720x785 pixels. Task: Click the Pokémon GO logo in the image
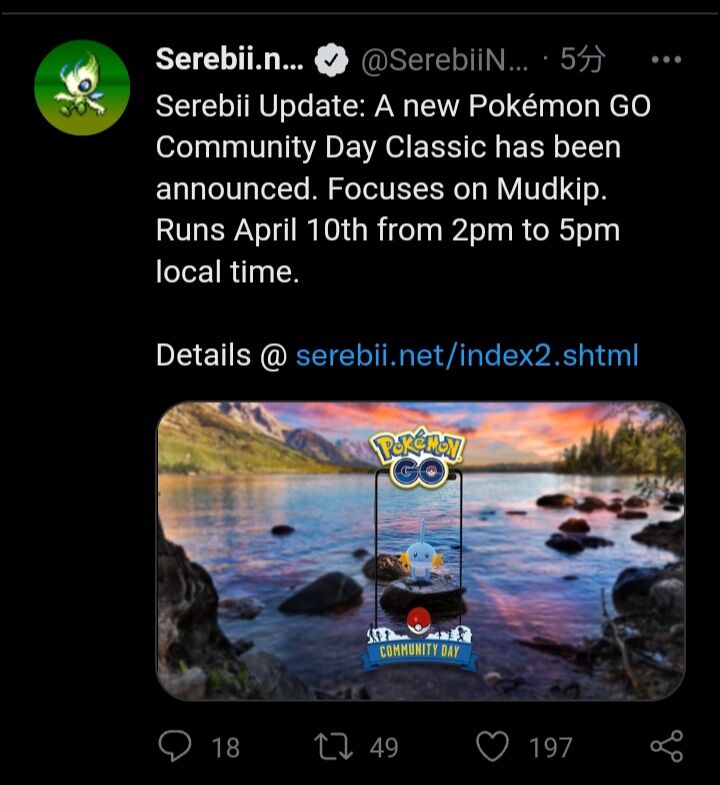418,458
